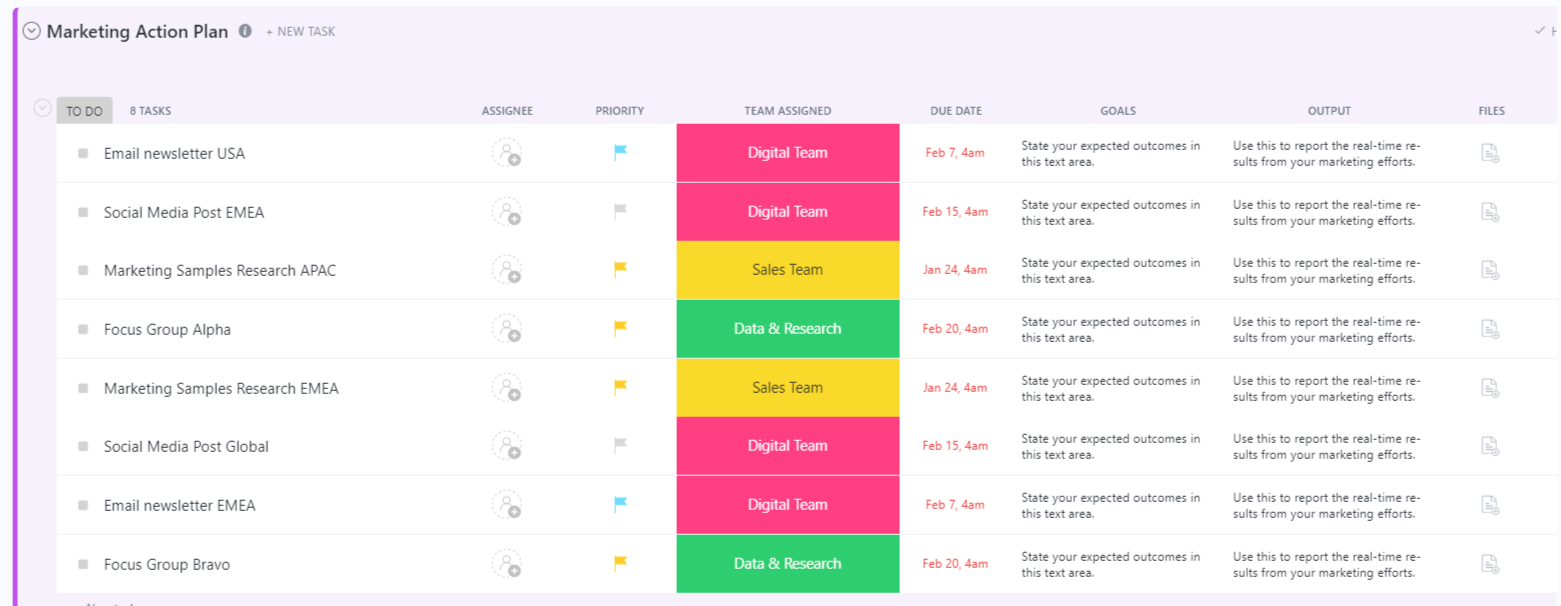
Task: Click the priority flag for Focus Group Alpha
Action: 620,328
